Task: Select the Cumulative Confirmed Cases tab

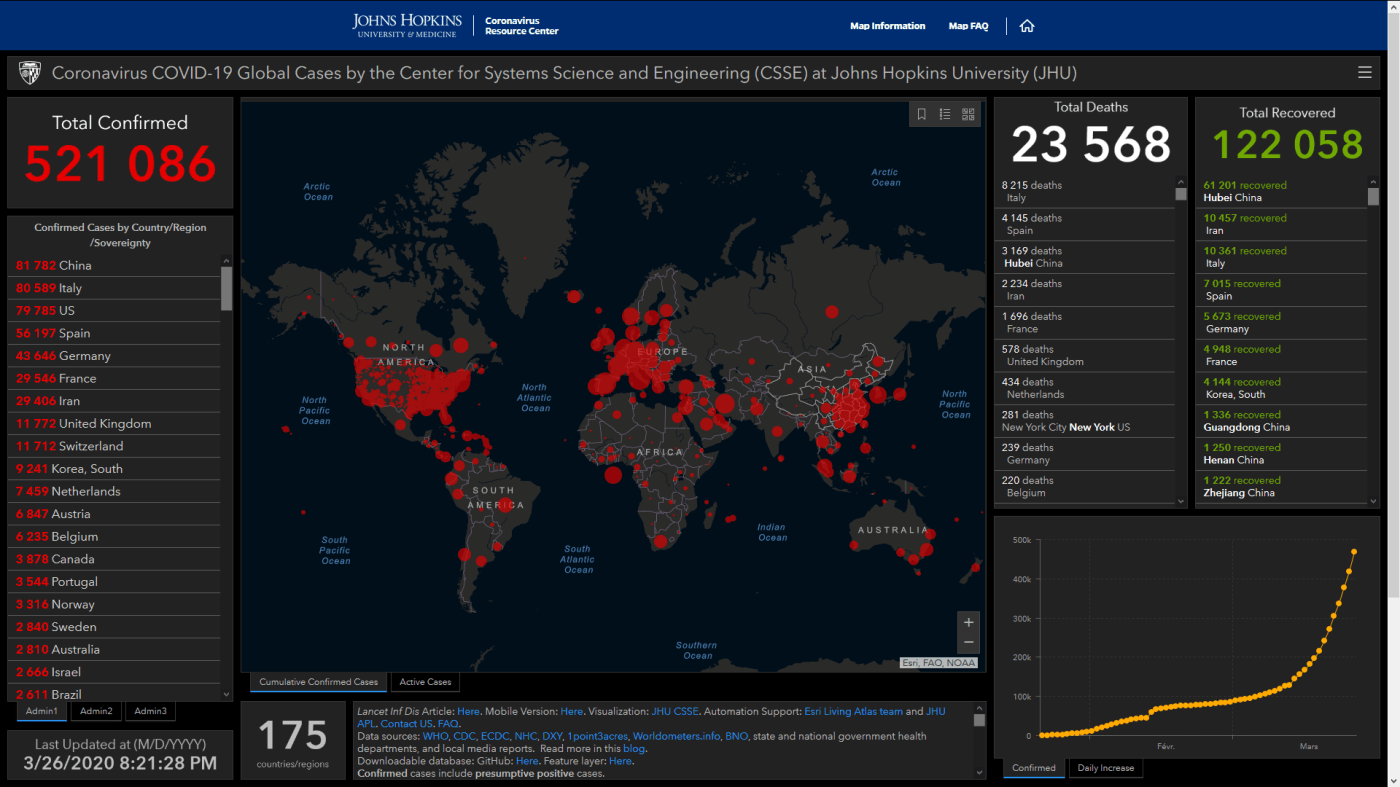Action: [x=318, y=682]
